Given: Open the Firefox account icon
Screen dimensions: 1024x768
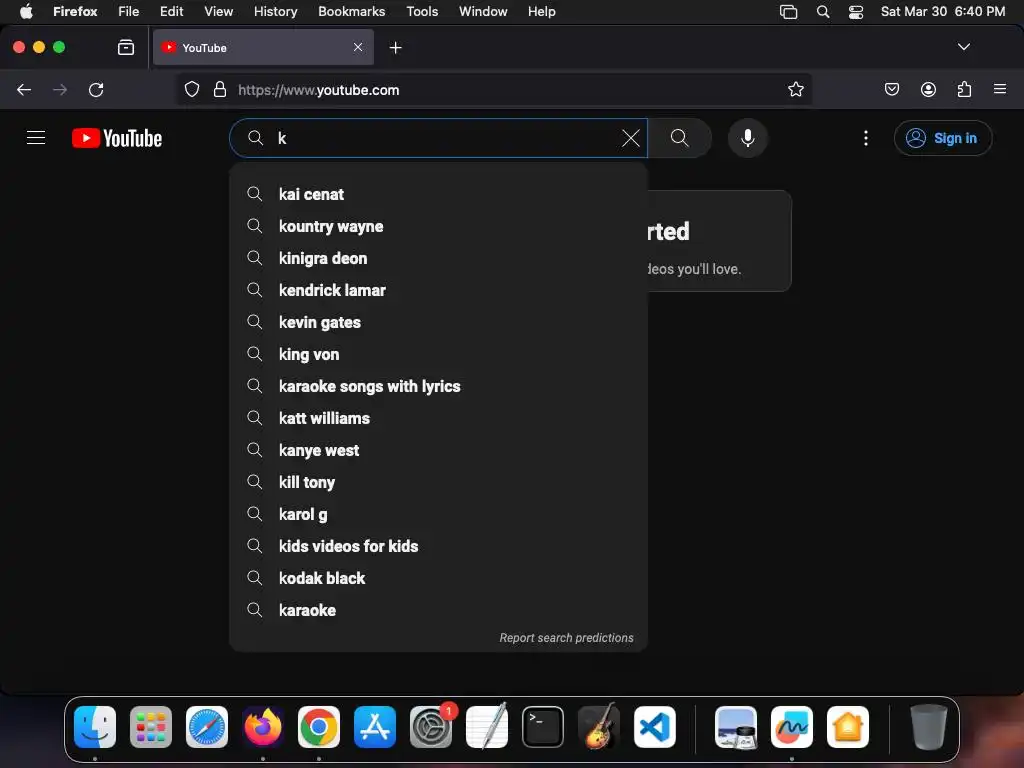Looking at the screenshot, I should tap(928, 89).
